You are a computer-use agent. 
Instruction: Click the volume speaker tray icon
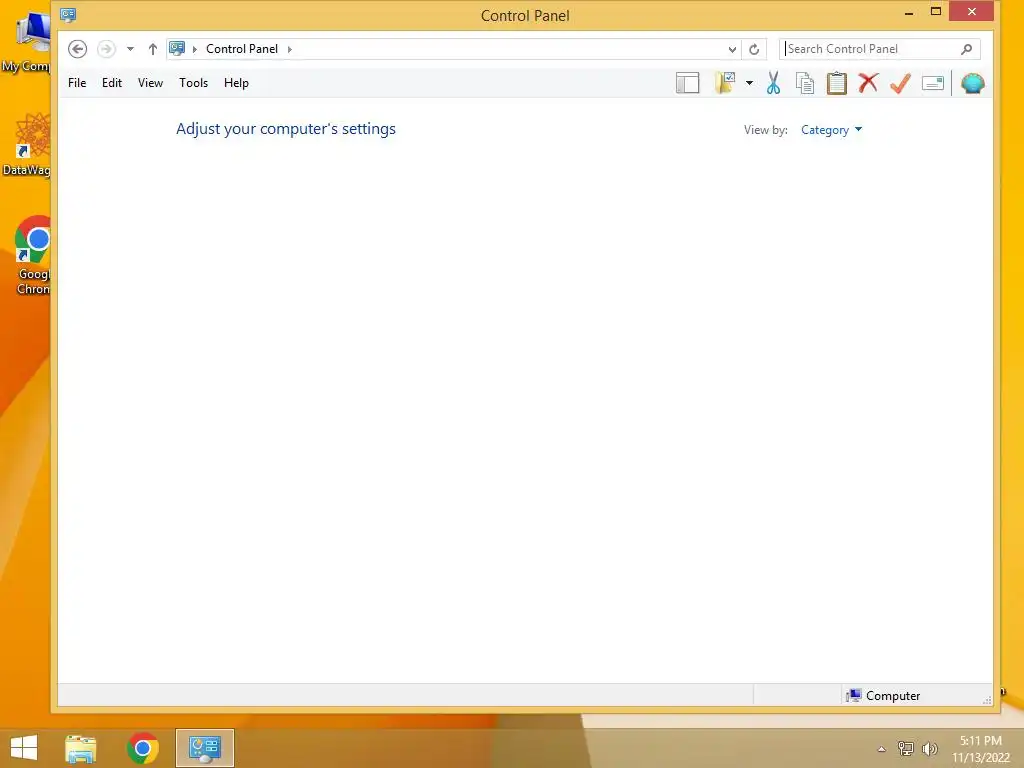pos(929,748)
